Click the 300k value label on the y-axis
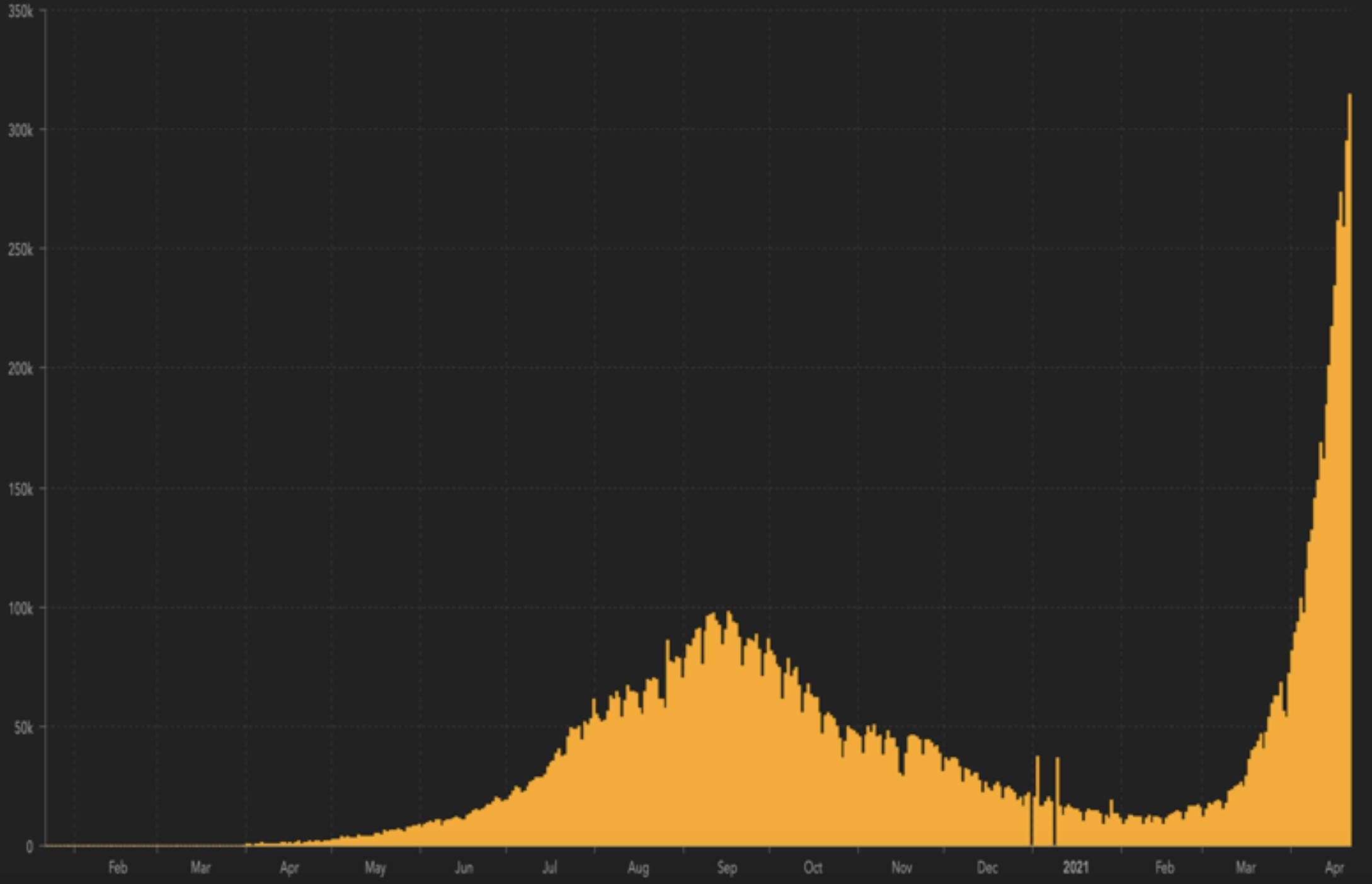Viewport: 1372px width, 884px height. coord(21,130)
